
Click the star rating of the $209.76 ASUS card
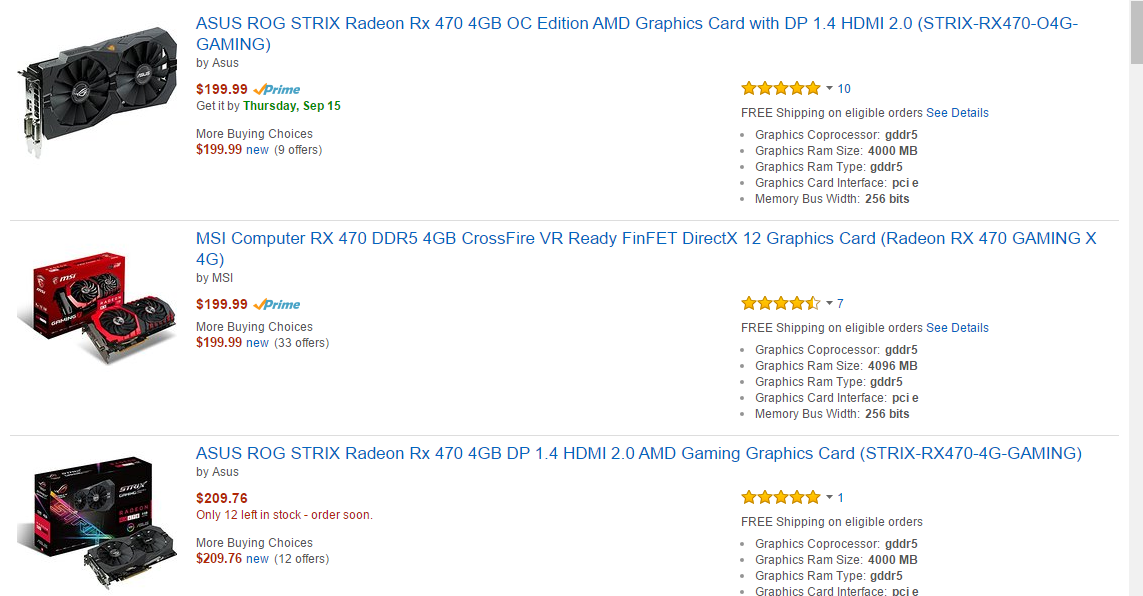point(781,498)
